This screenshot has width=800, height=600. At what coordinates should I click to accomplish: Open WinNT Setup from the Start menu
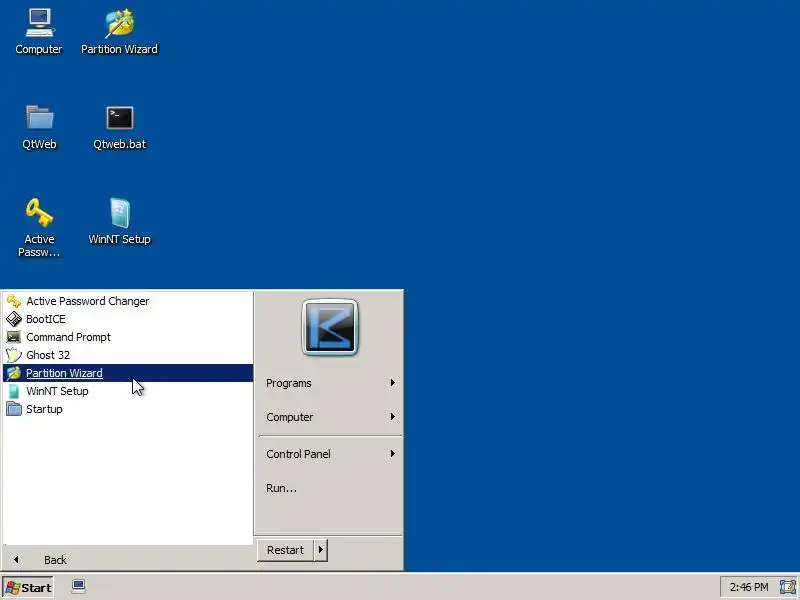point(128,391)
